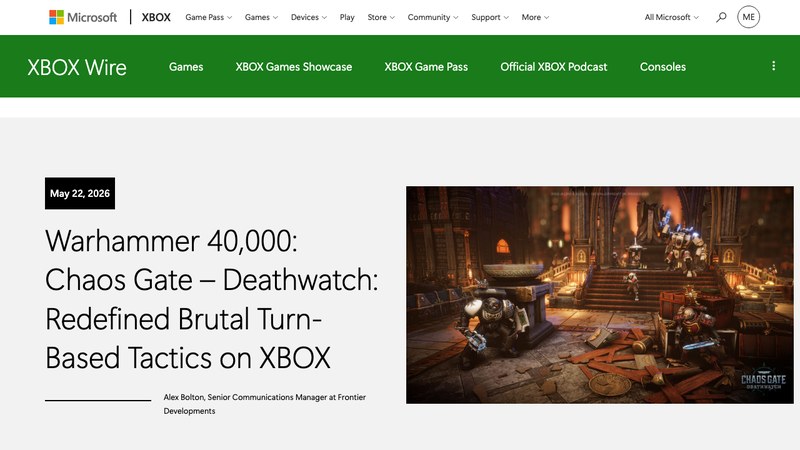Select XBOX Game Pass in the green bar

(x=426, y=67)
